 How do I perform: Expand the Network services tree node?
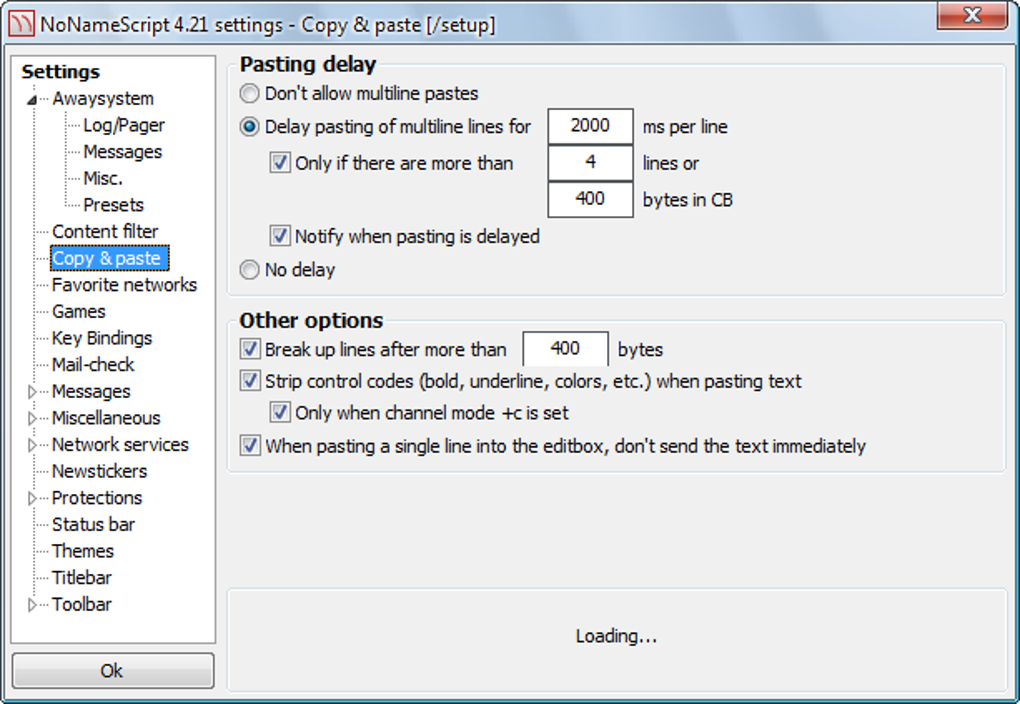[x=31, y=445]
